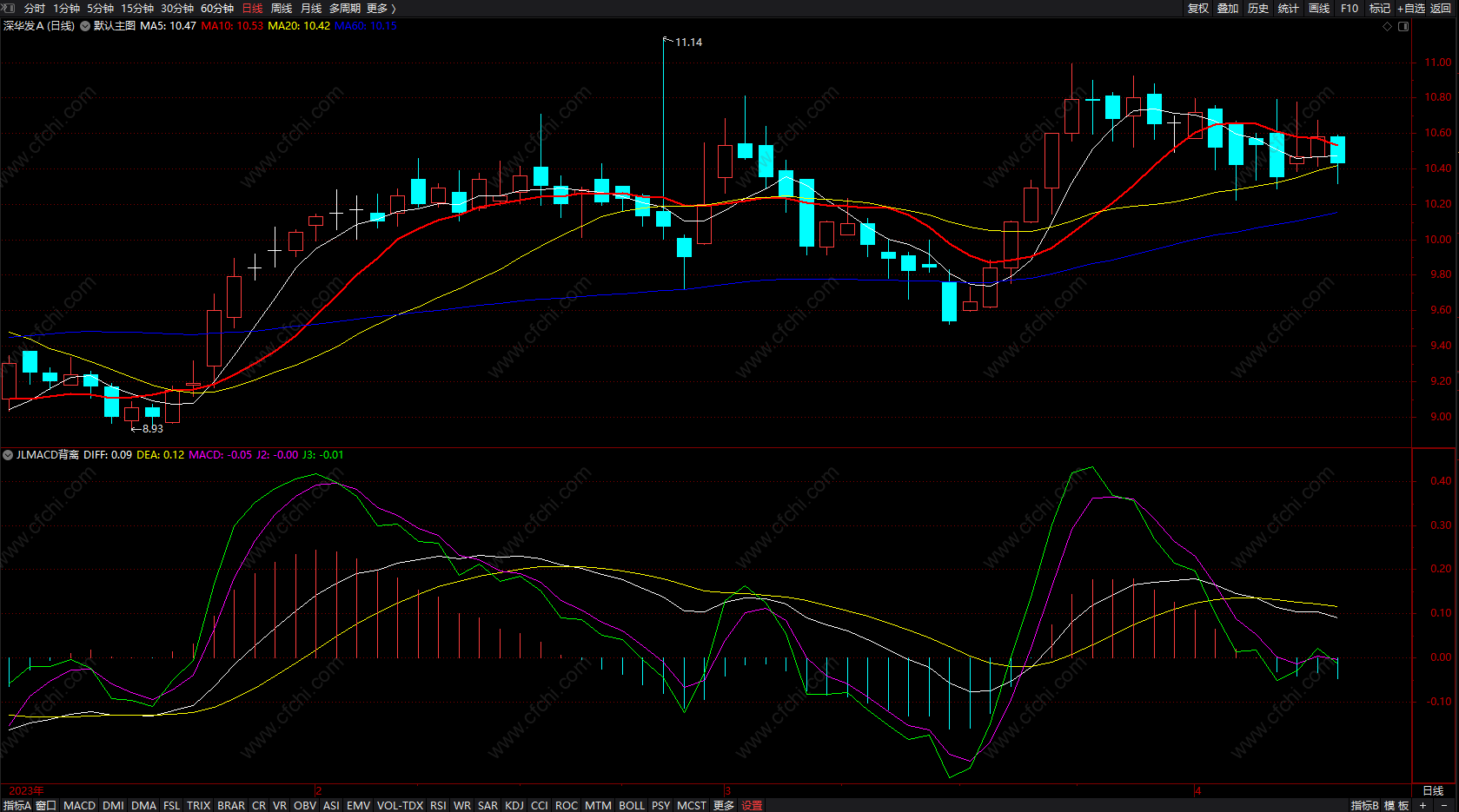Apply the BRAR indicator
The image size is (1459, 812).
tap(231, 806)
